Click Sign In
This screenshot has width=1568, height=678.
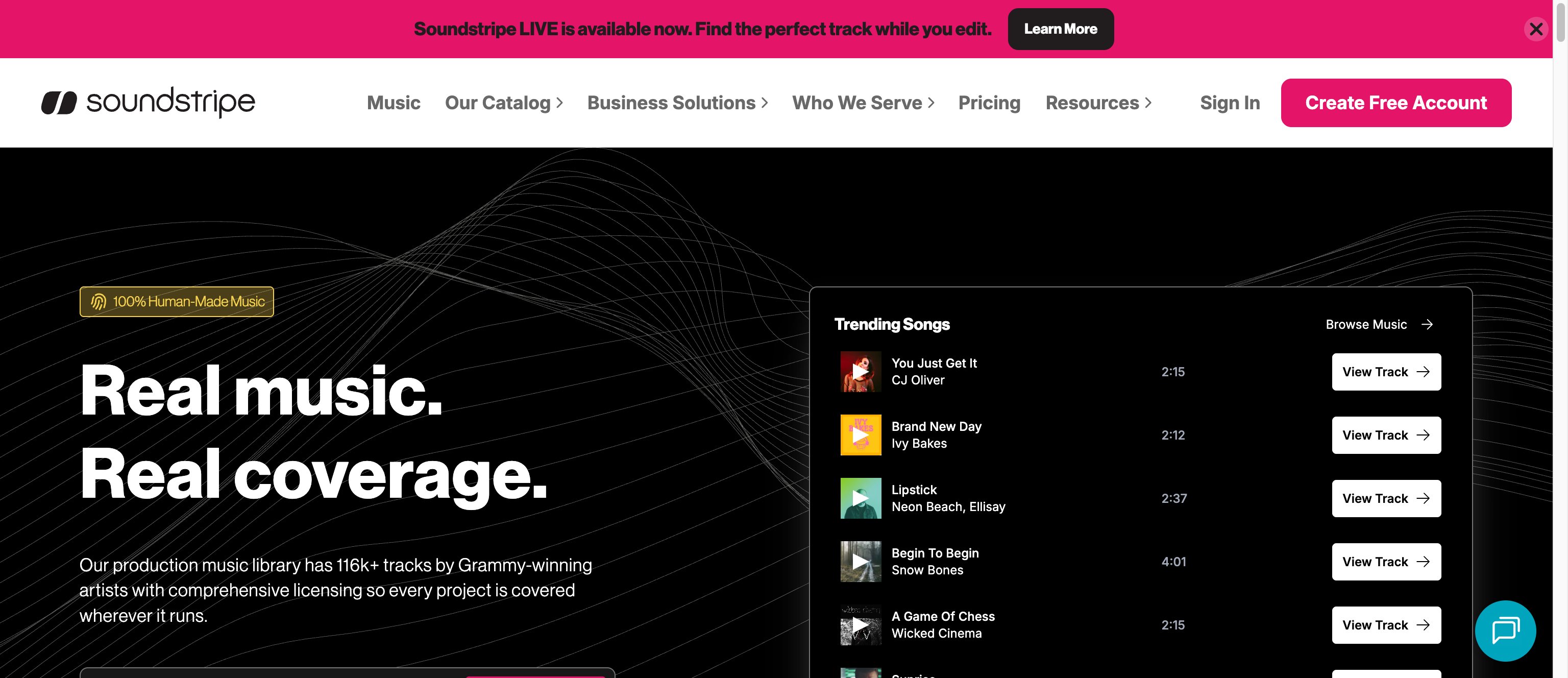(1230, 103)
